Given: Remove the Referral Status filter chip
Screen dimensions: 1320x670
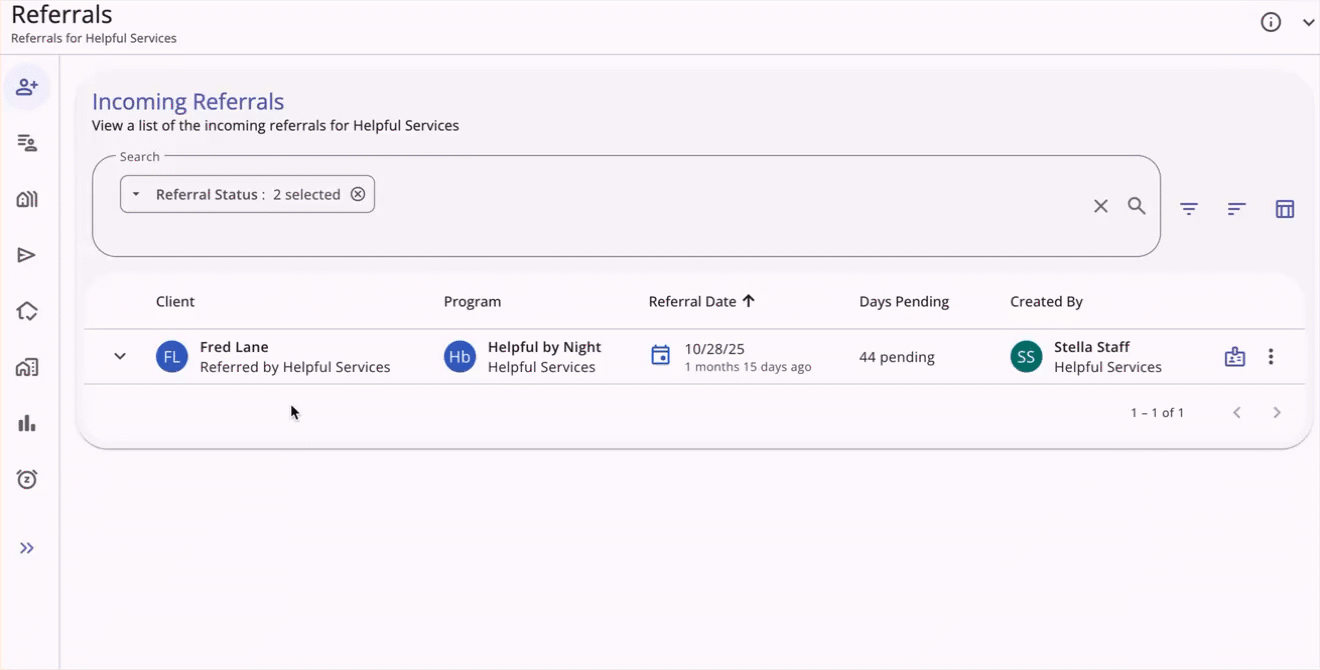Looking at the screenshot, I should [358, 194].
